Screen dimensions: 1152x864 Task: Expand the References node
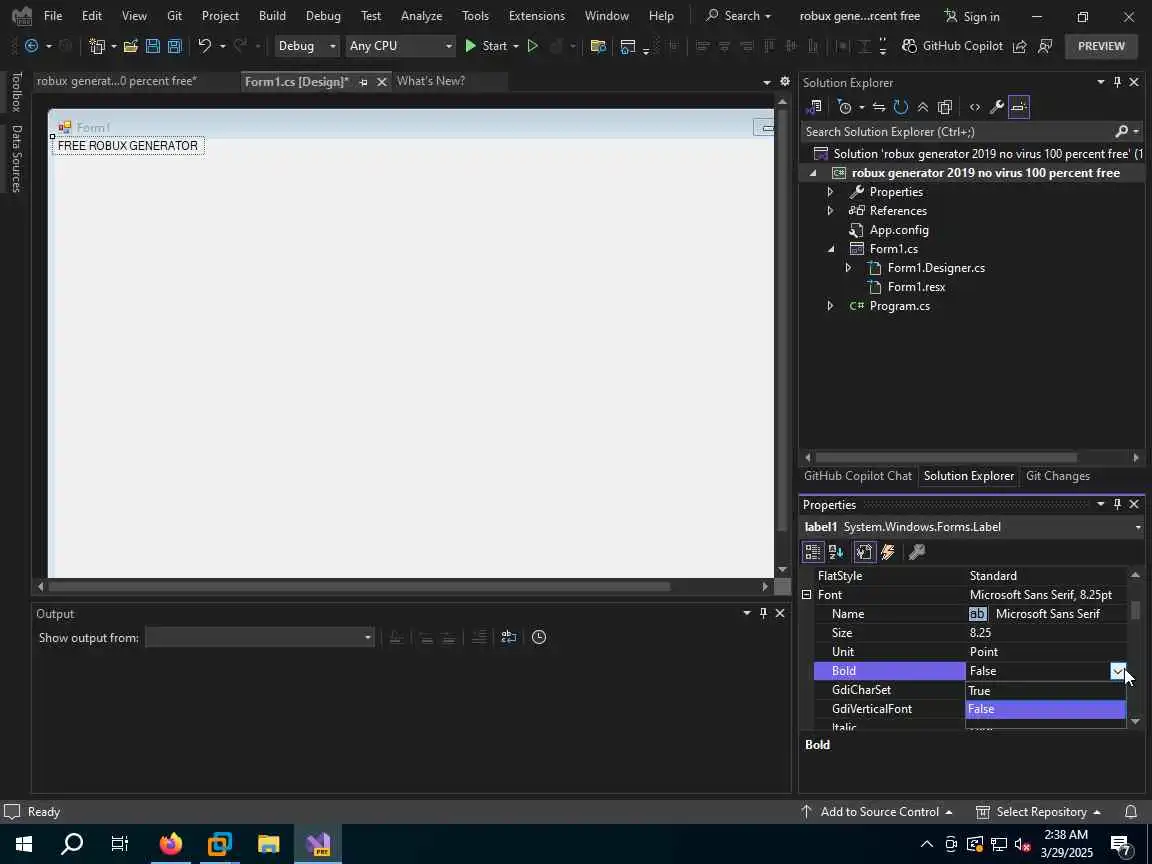point(830,211)
